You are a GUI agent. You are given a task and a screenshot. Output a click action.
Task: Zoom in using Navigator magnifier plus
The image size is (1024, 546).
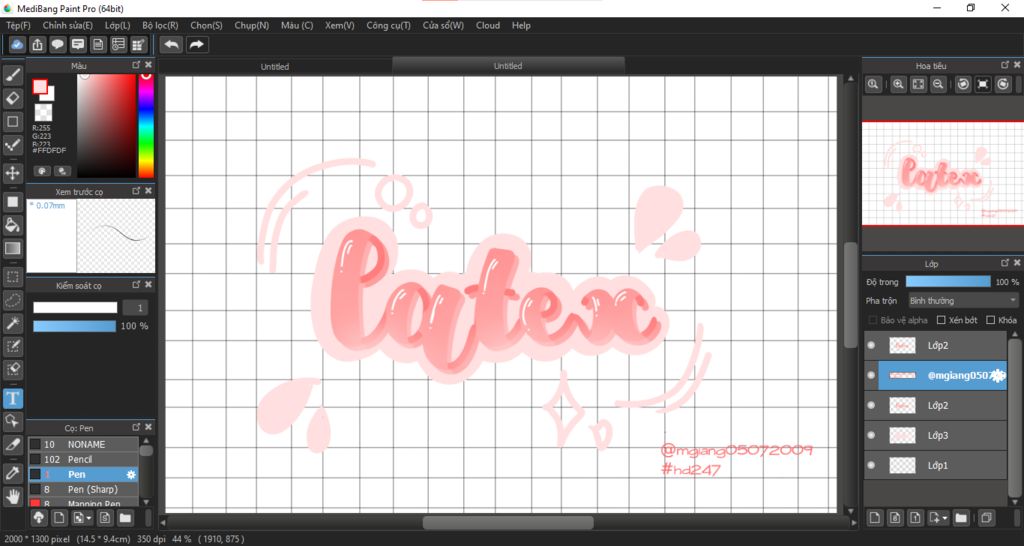coord(898,84)
